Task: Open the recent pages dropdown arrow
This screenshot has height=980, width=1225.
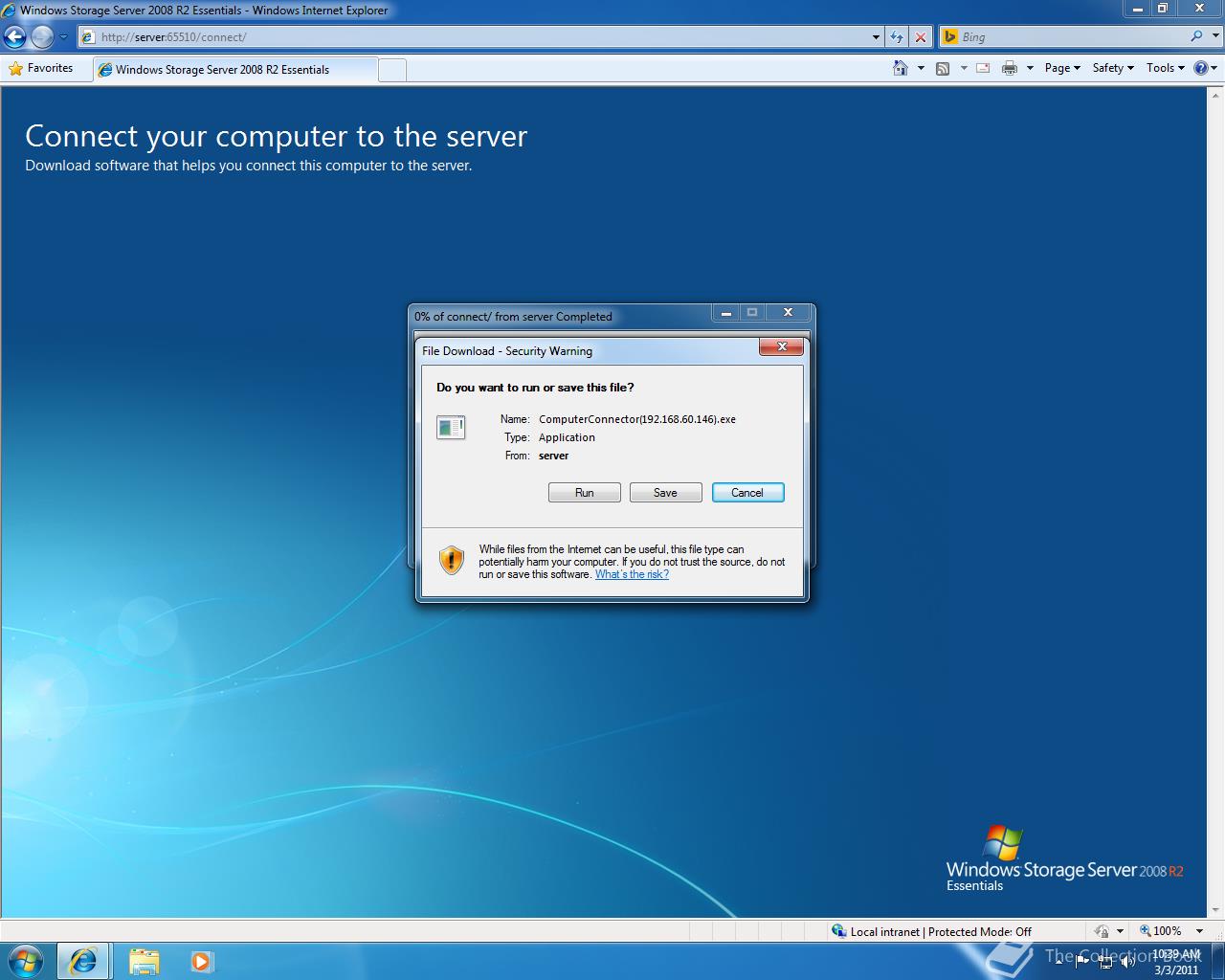Action: [63, 37]
